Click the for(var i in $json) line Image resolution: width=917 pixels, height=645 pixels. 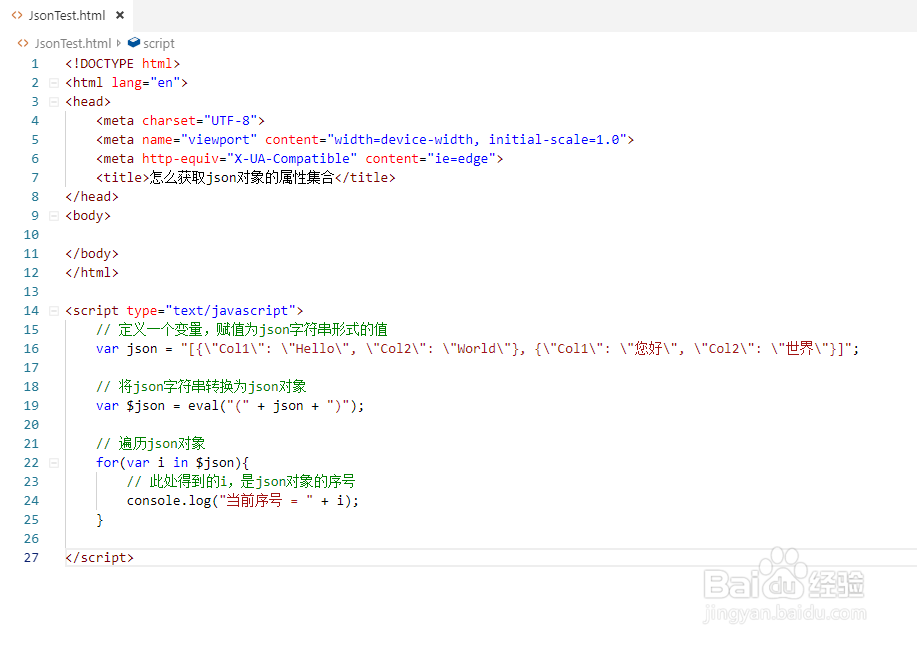click(x=173, y=463)
